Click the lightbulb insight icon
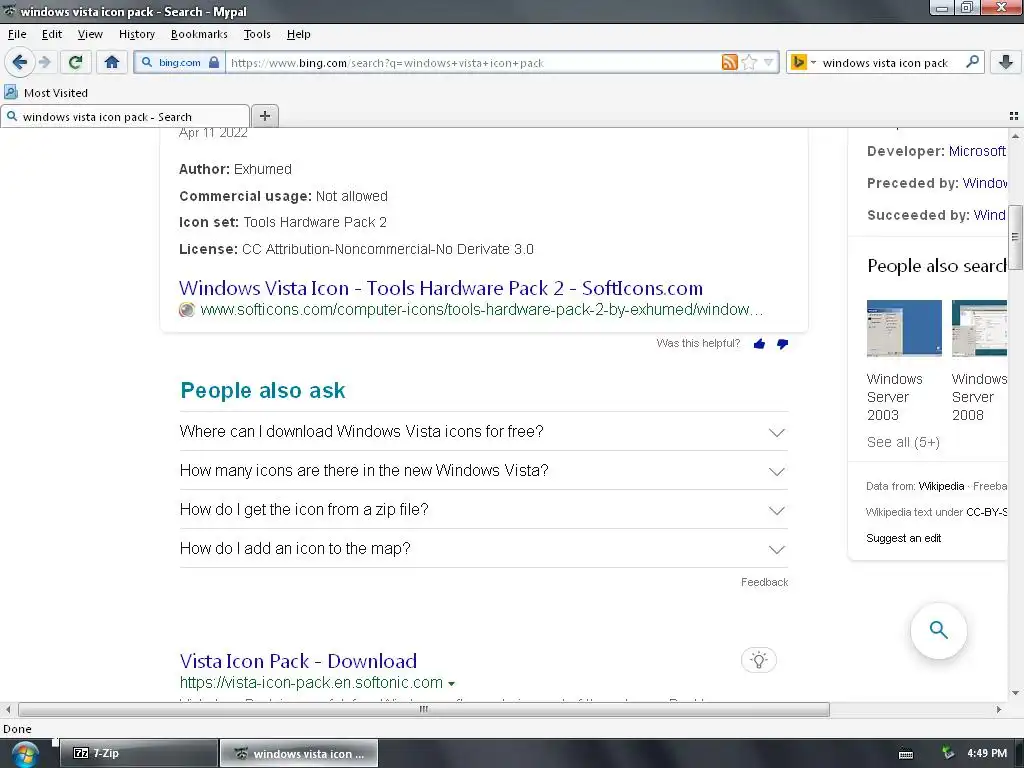Image resolution: width=1024 pixels, height=768 pixels. point(758,660)
